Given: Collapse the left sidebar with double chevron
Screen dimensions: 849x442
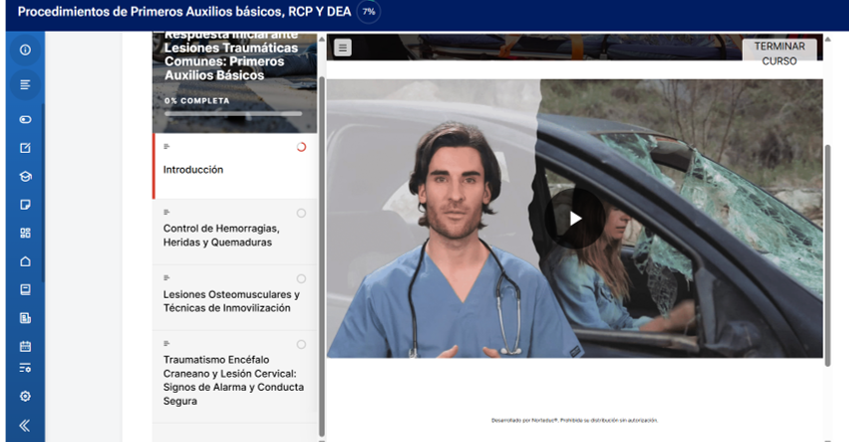Looking at the screenshot, I should click(25, 425).
